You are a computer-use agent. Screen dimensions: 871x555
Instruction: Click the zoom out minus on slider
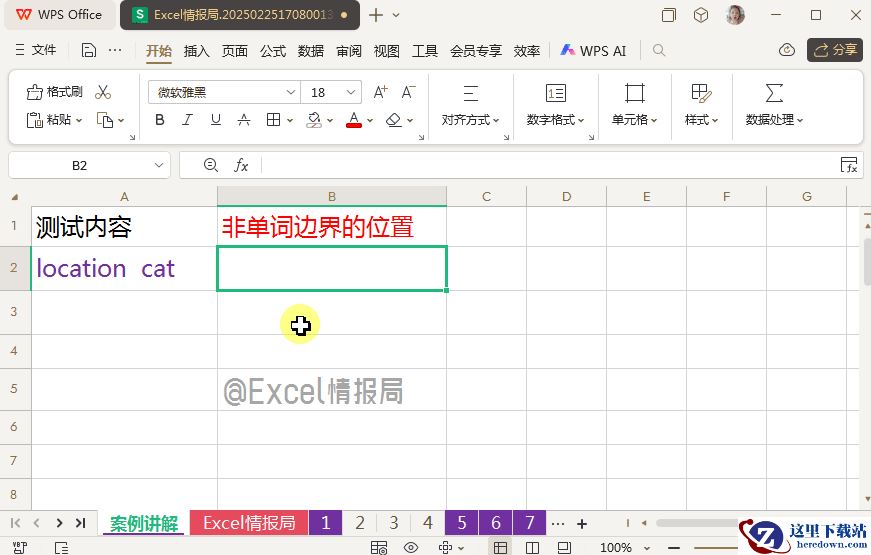click(674, 548)
